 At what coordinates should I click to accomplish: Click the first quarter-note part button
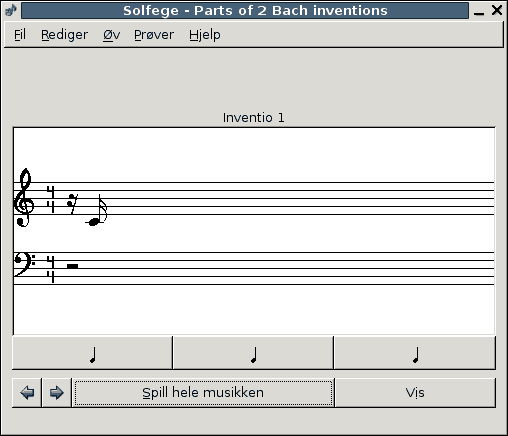92,353
